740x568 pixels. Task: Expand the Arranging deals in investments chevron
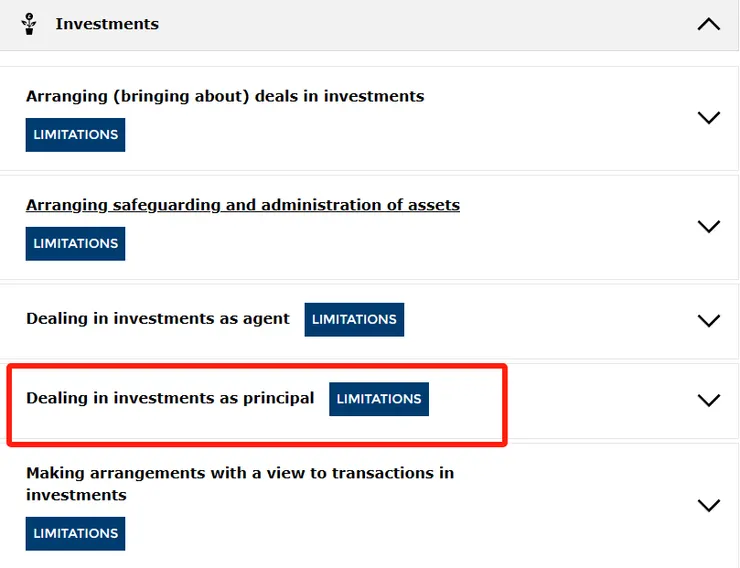tap(708, 117)
